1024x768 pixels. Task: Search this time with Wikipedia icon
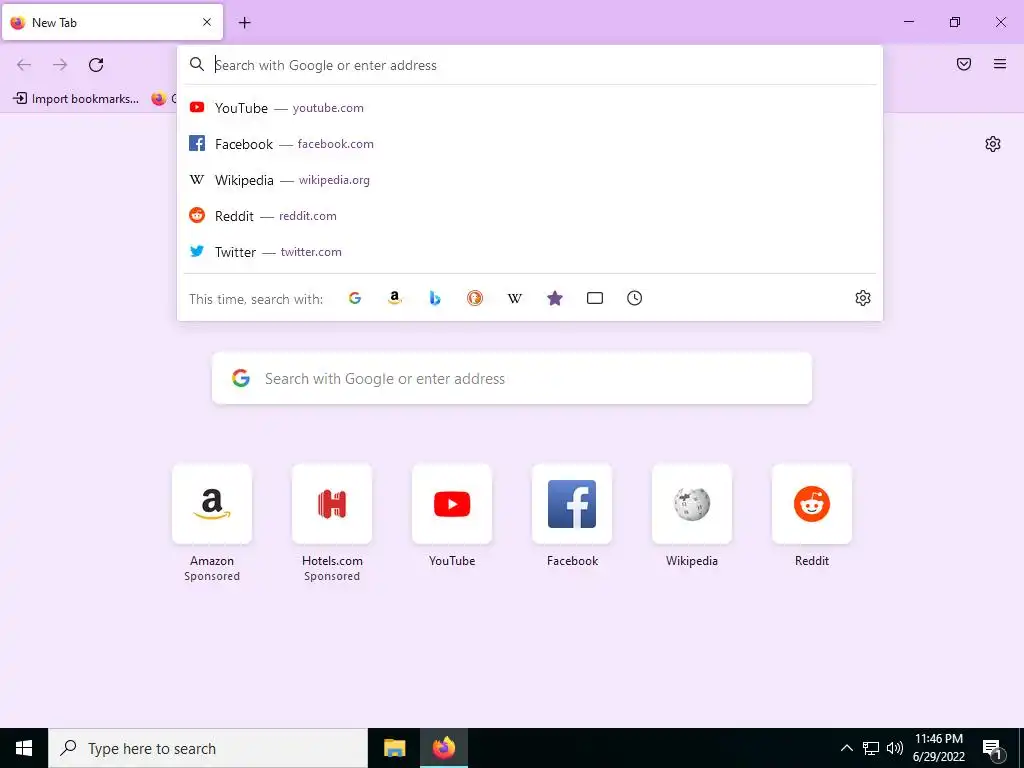(515, 298)
